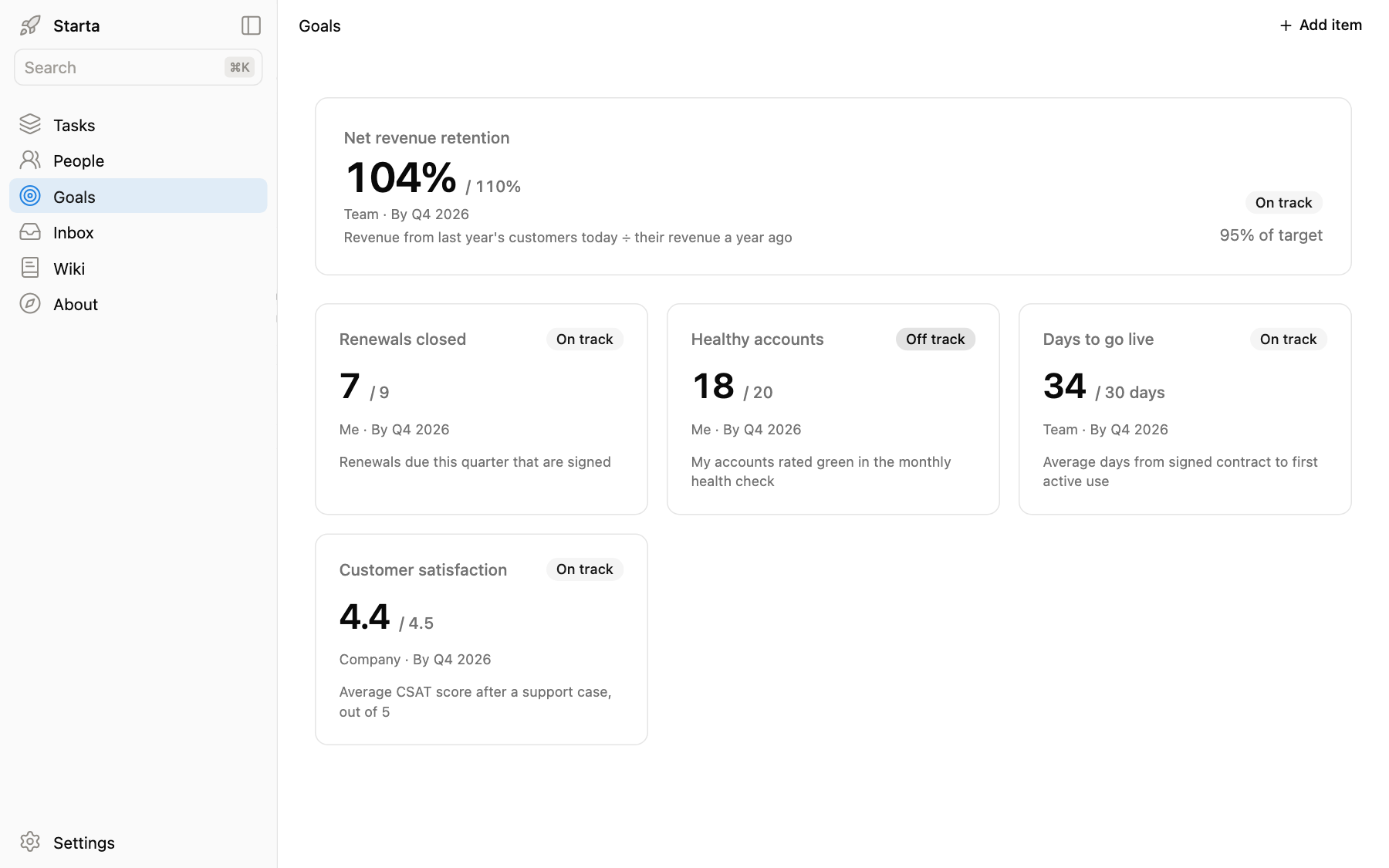
Task: Click the Add item button text
Action: coord(1330,25)
